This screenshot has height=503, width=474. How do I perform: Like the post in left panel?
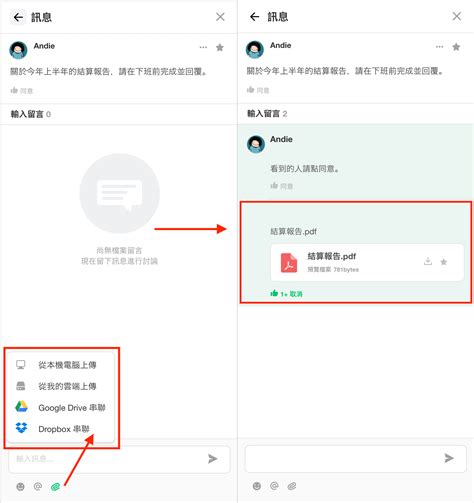(x=22, y=90)
